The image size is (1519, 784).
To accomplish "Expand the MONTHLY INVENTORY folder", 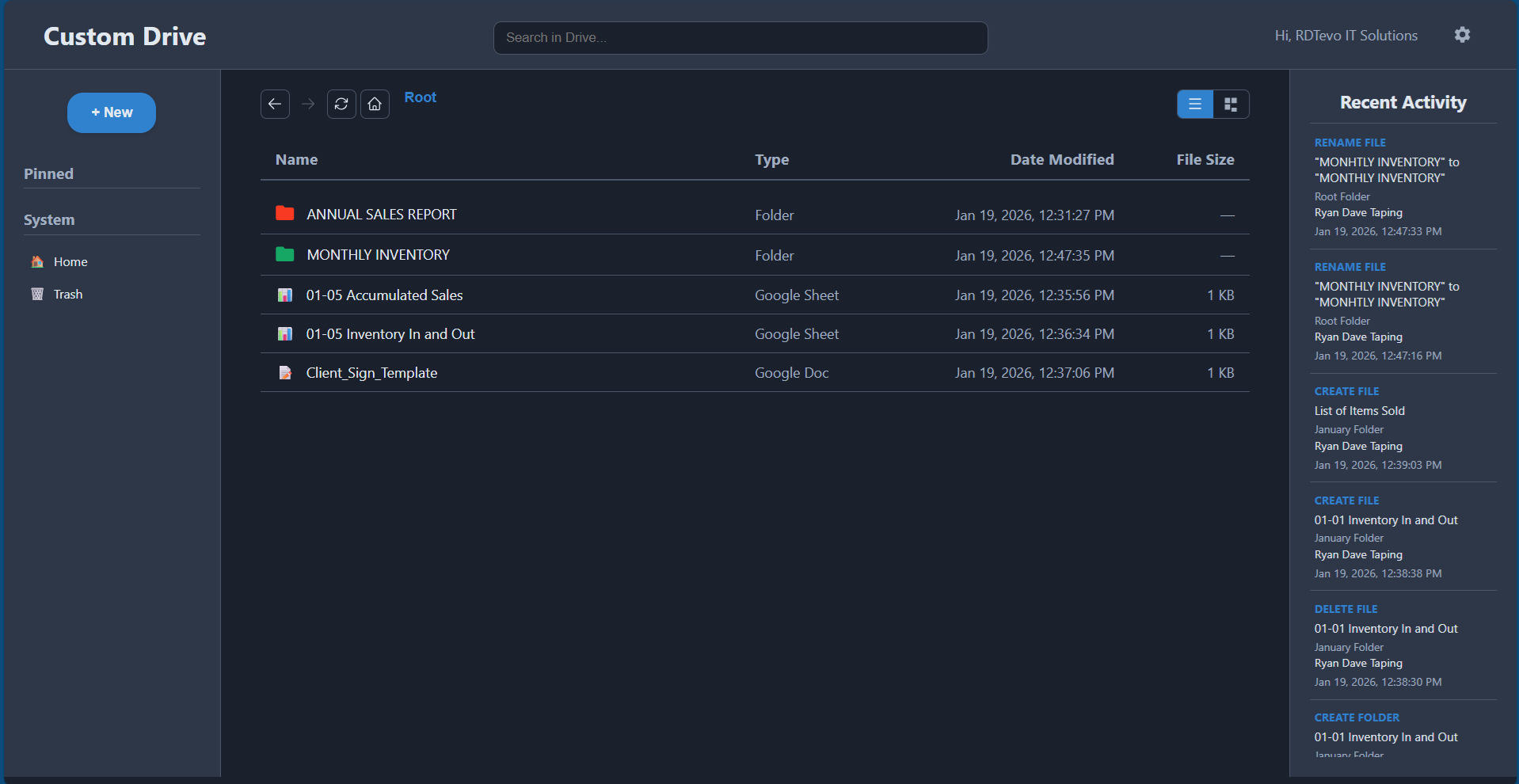I will (x=378, y=254).
